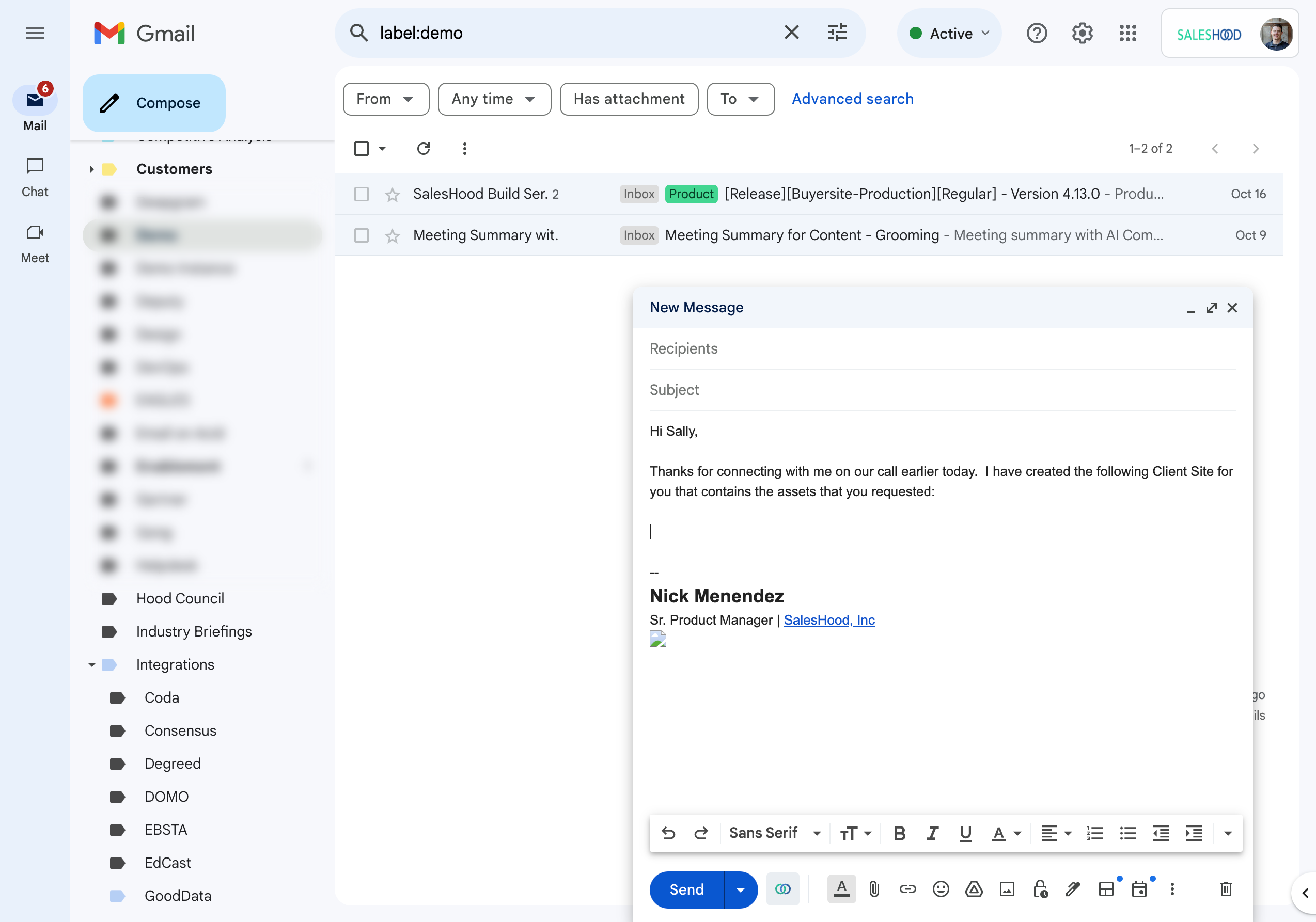
Task: Expand the Customers label folder
Action: tap(91, 169)
